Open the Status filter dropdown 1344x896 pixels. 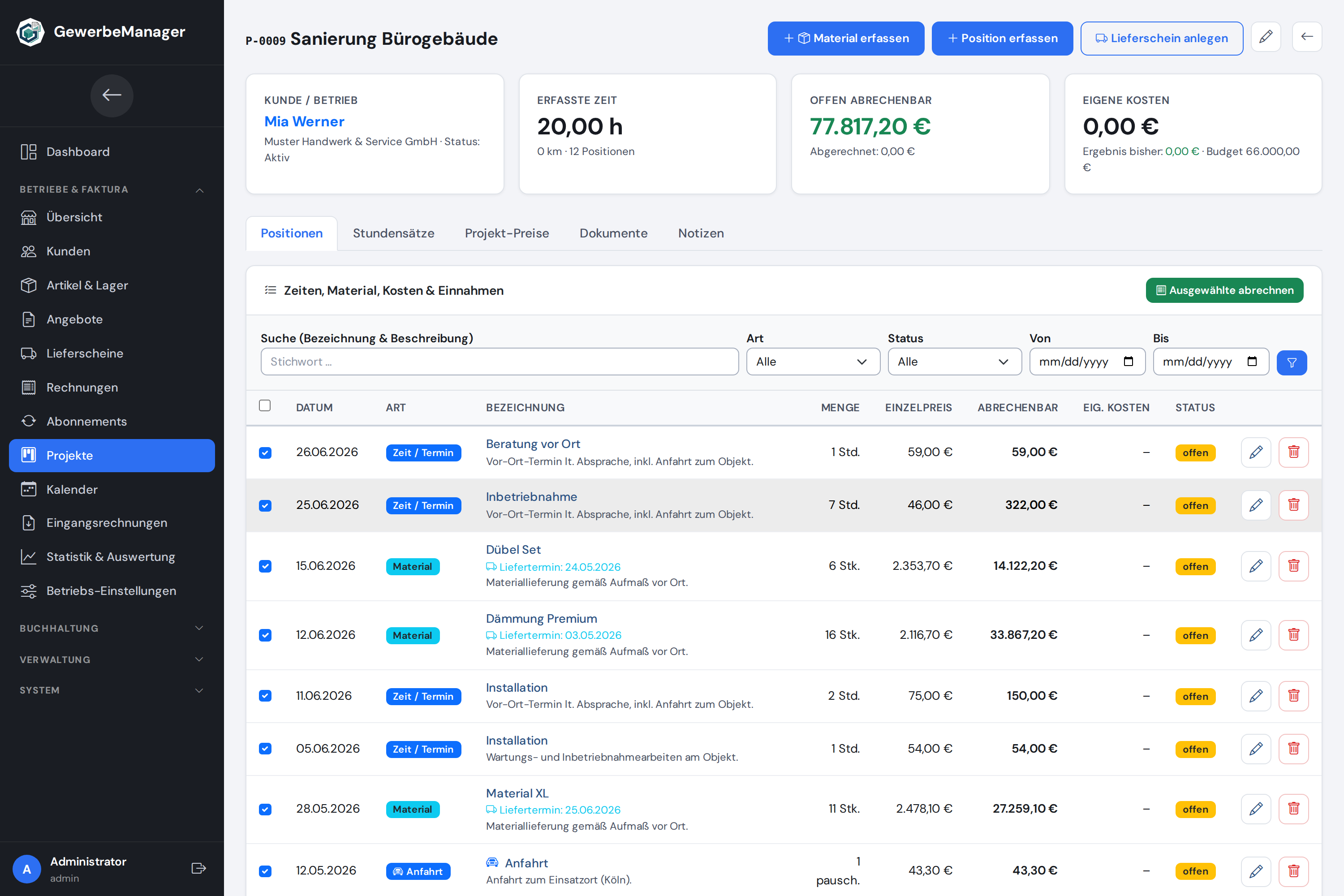click(x=954, y=362)
